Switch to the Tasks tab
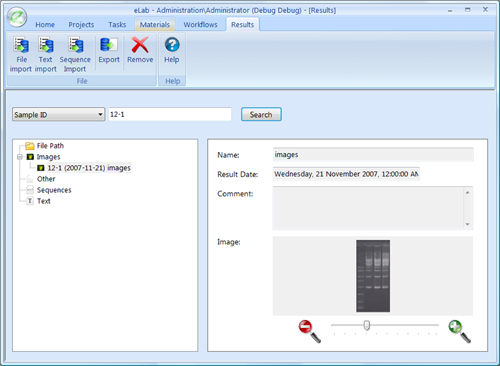500x366 pixels. [117, 25]
